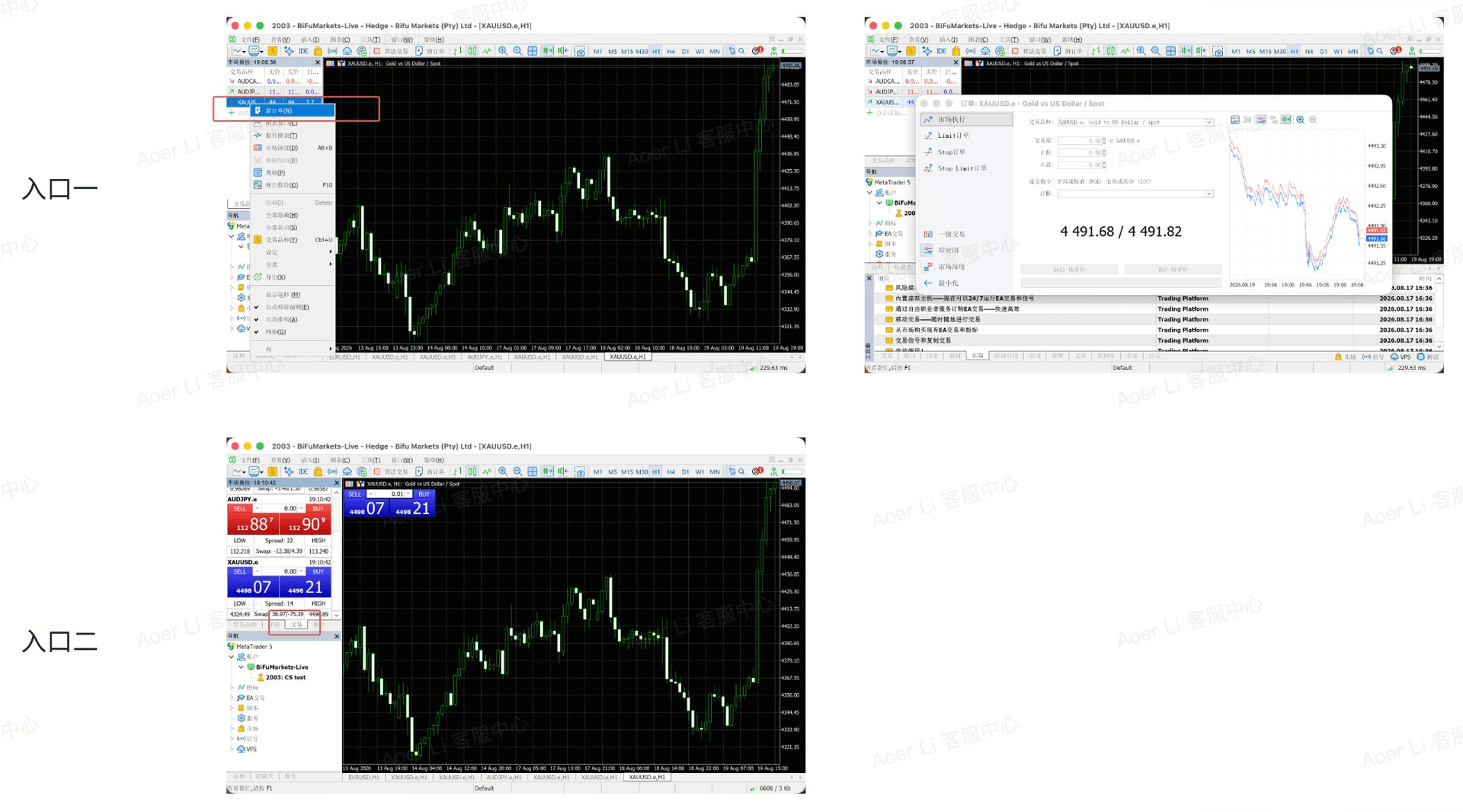The height and width of the screenshot is (812, 1463).
Task: Decrease volume arrow on the 入口二 chart trade panel
Action: pos(371,494)
